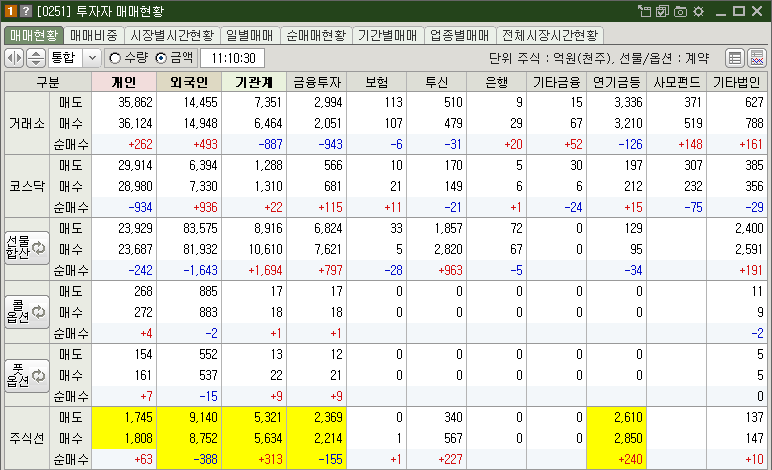Click the 보험 column header
The height and width of the screenshot is (470, 772).
tap(377, 82)
